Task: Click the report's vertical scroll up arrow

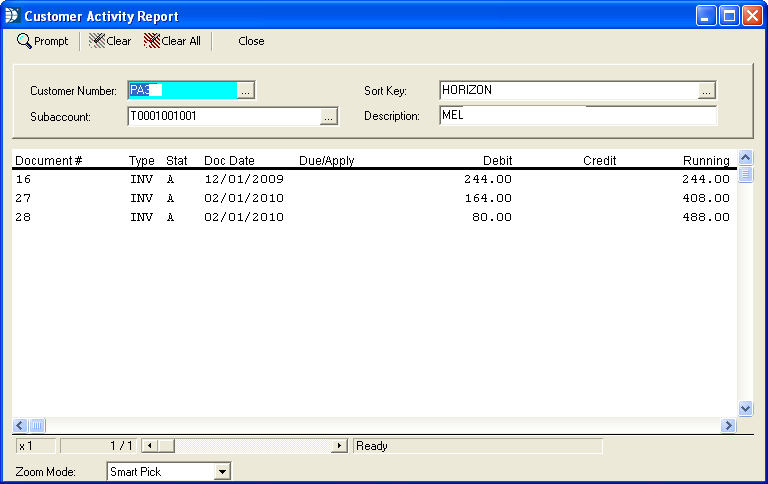Action: [745, 158]
